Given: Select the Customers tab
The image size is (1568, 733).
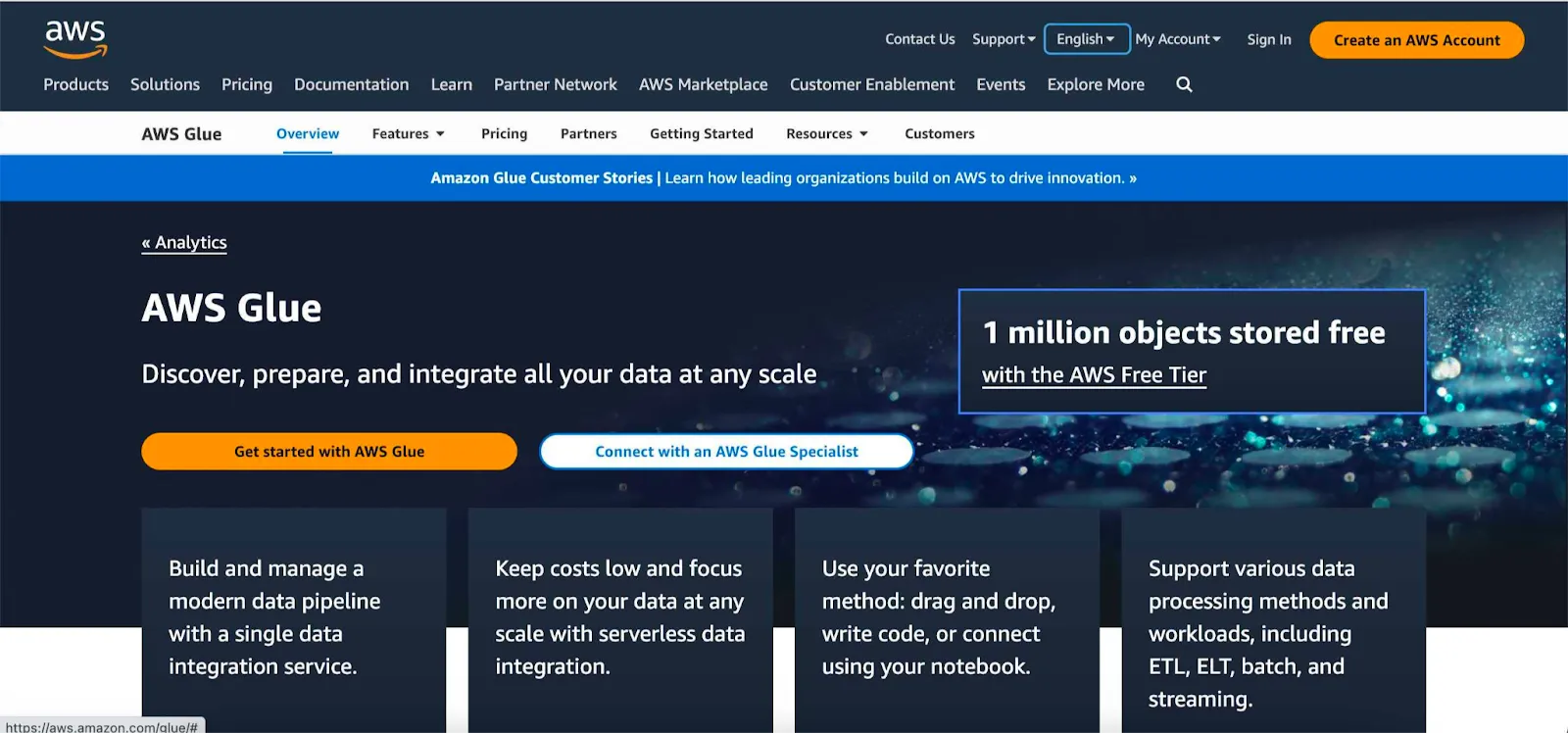Looking at the screenshot, I should click(940, 133).
